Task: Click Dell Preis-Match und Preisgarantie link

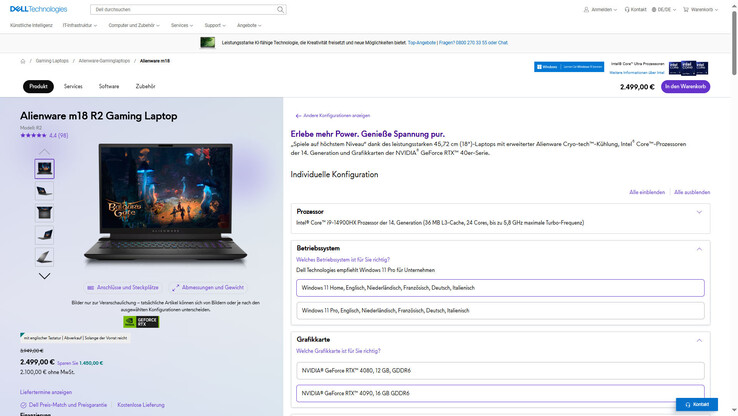Action: click(x=64, y=405)
